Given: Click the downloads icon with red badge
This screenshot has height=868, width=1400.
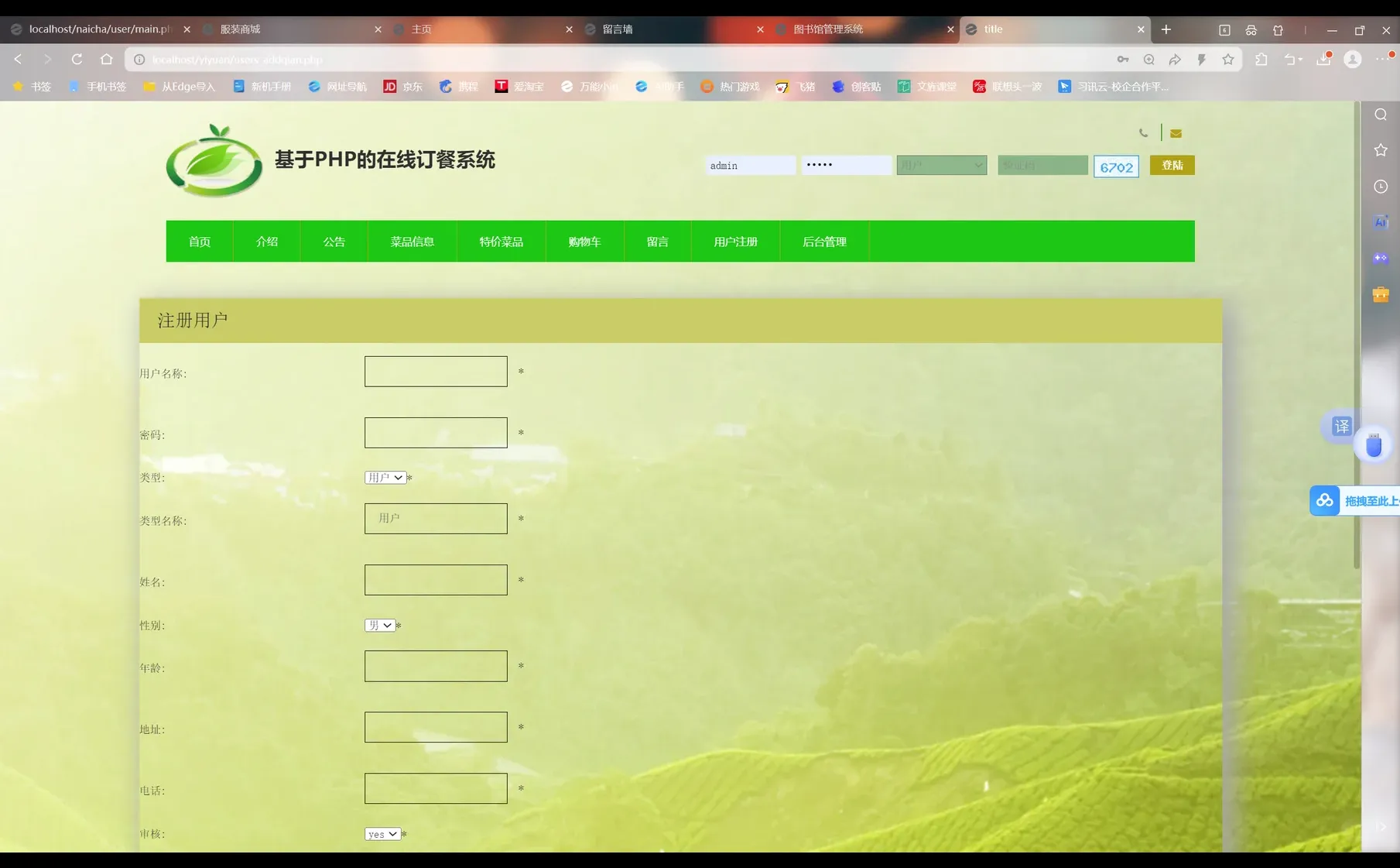Looking at the screenshot, I should click(1322, 59).
